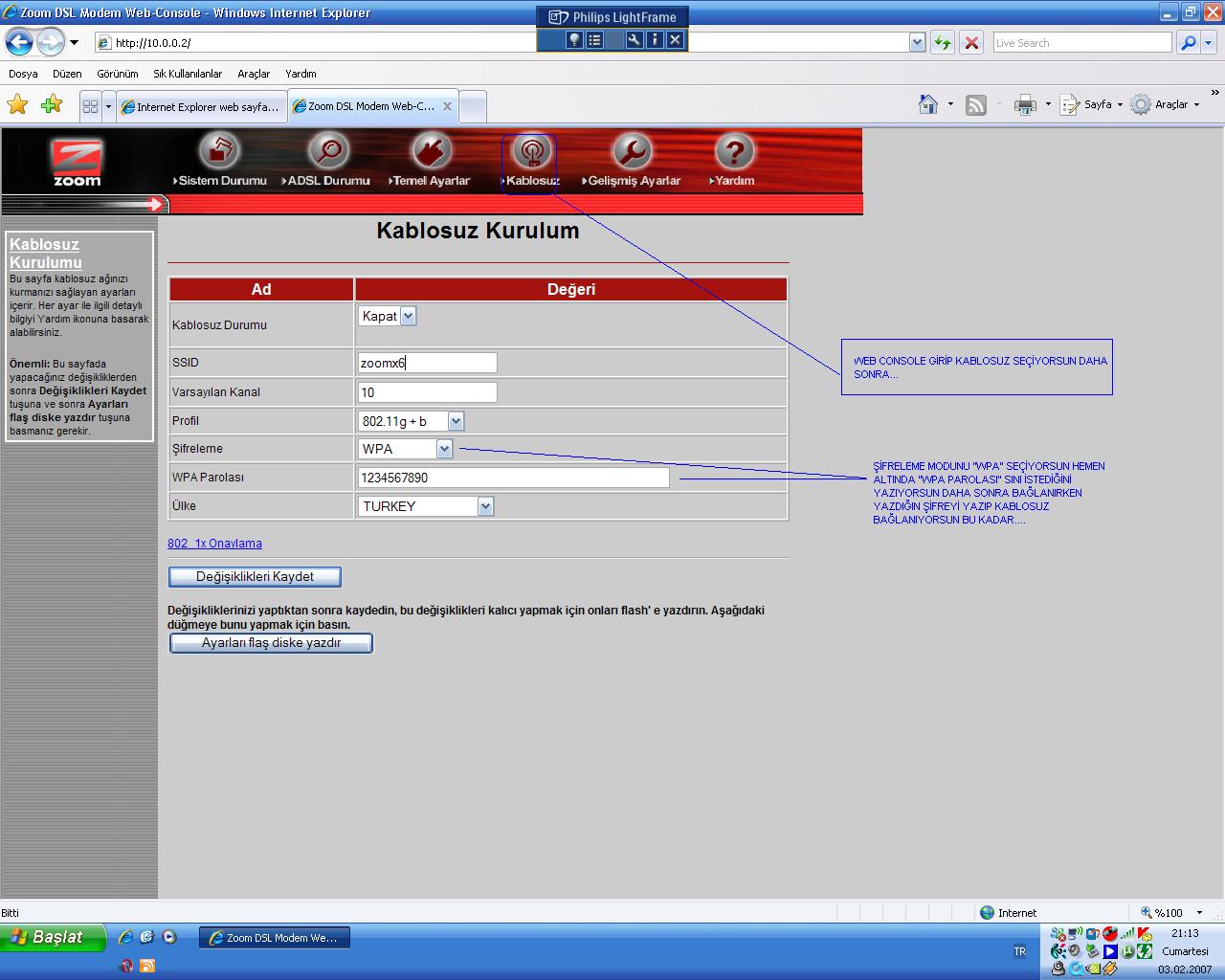
Task: Click Kablosuz Kurulumu sidebar heading link
Action: (x=46, y=254)
